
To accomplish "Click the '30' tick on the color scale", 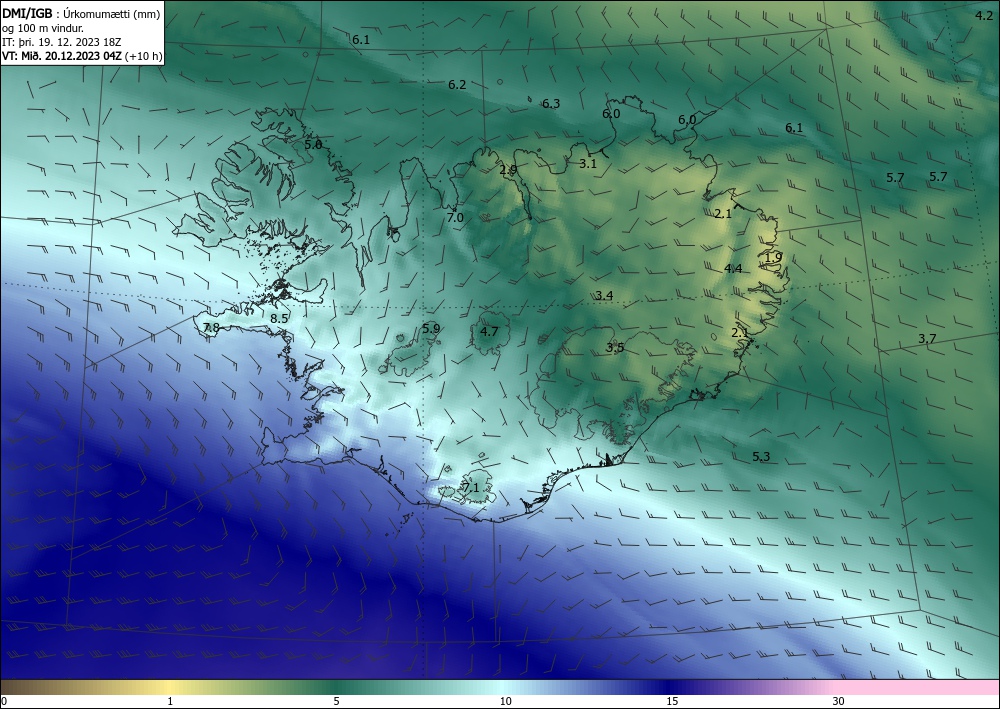I will [838, 701].
